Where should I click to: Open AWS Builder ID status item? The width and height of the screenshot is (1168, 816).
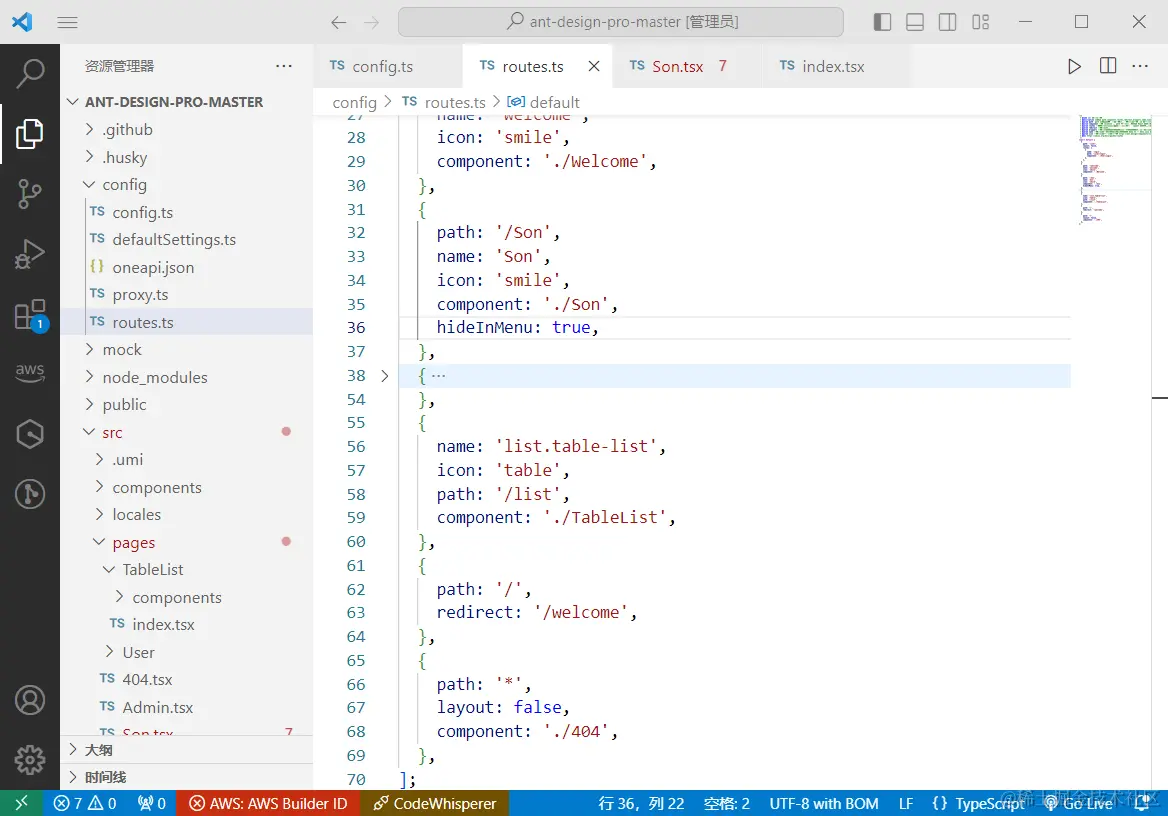(x=268, y=803)
